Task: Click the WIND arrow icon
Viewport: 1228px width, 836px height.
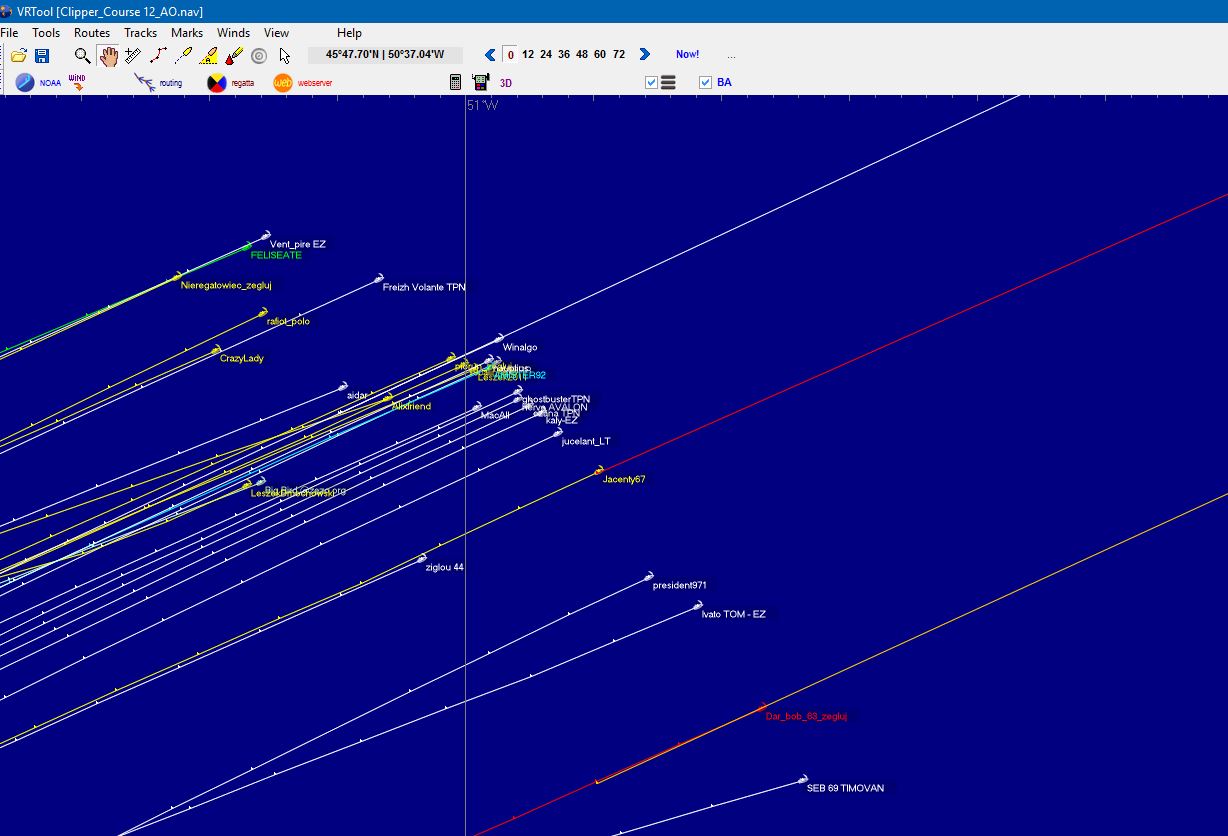Action: [x=77, y=82]
